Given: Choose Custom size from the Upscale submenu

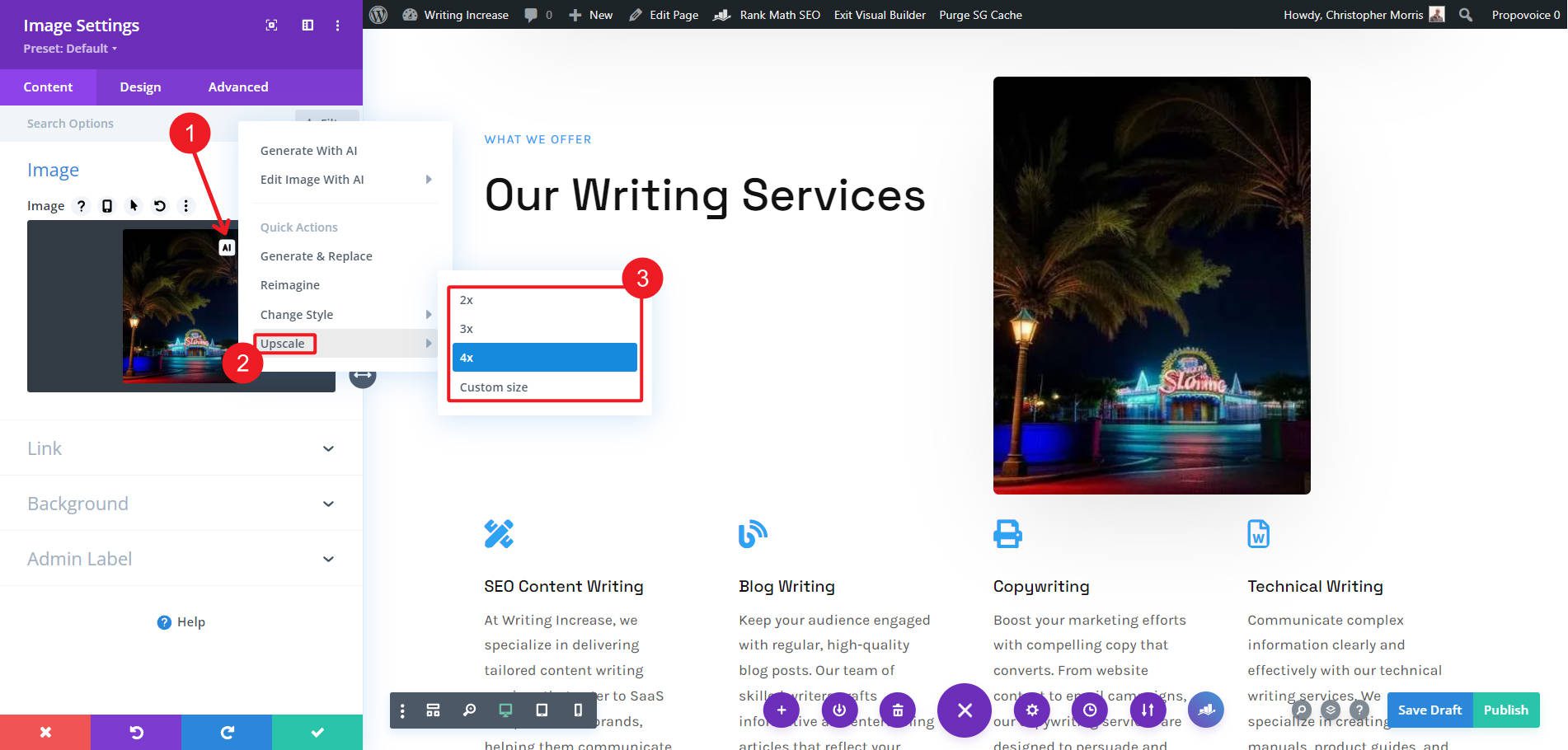Looking at the screenshot, I should coord(493,387).
